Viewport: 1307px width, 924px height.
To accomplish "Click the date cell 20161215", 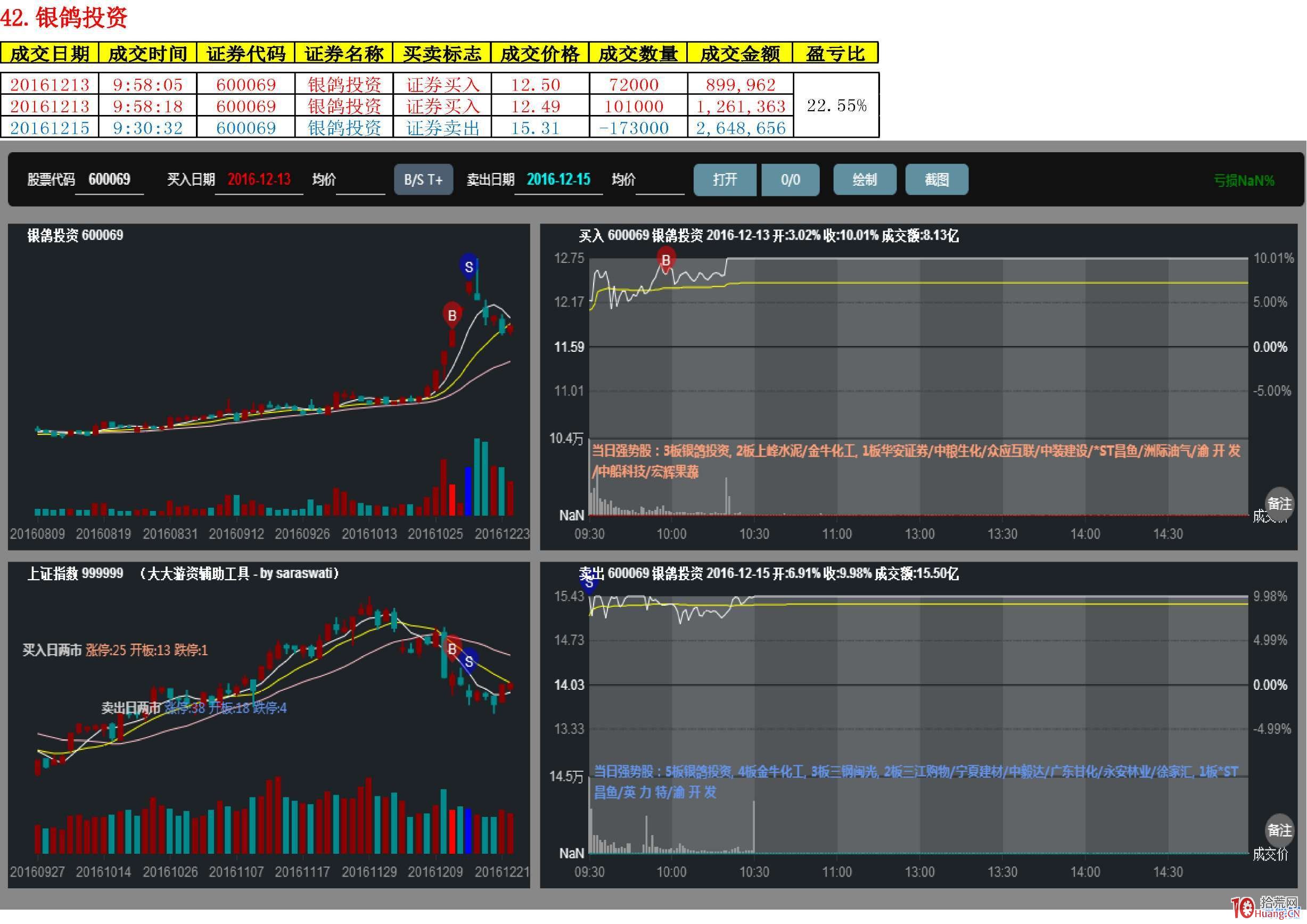I will pos(50,127).
